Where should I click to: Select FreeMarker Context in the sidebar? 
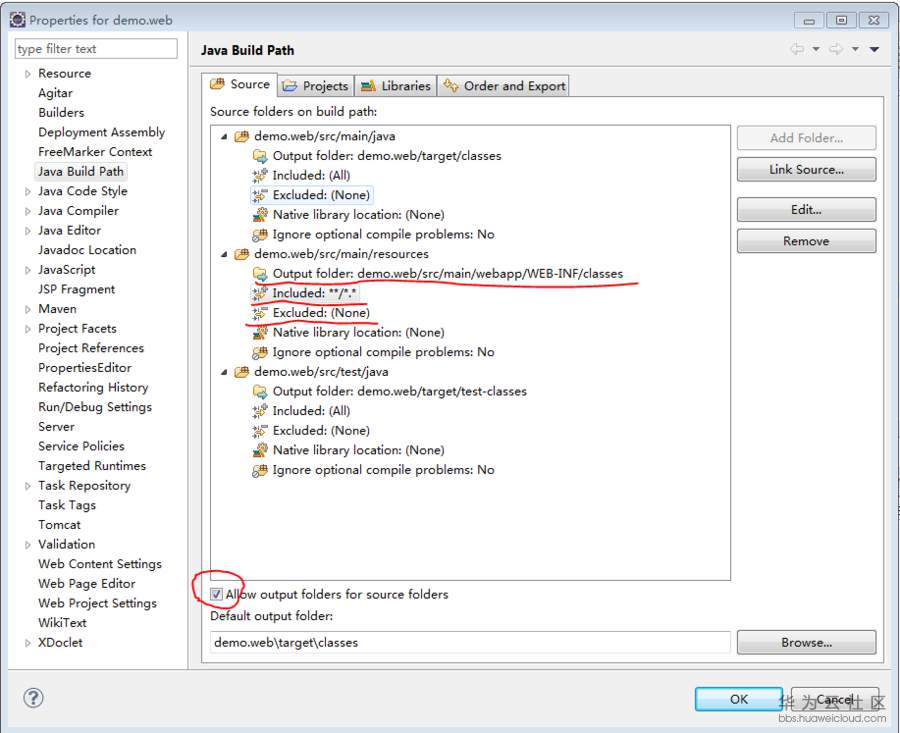click(x=95, y=152)
